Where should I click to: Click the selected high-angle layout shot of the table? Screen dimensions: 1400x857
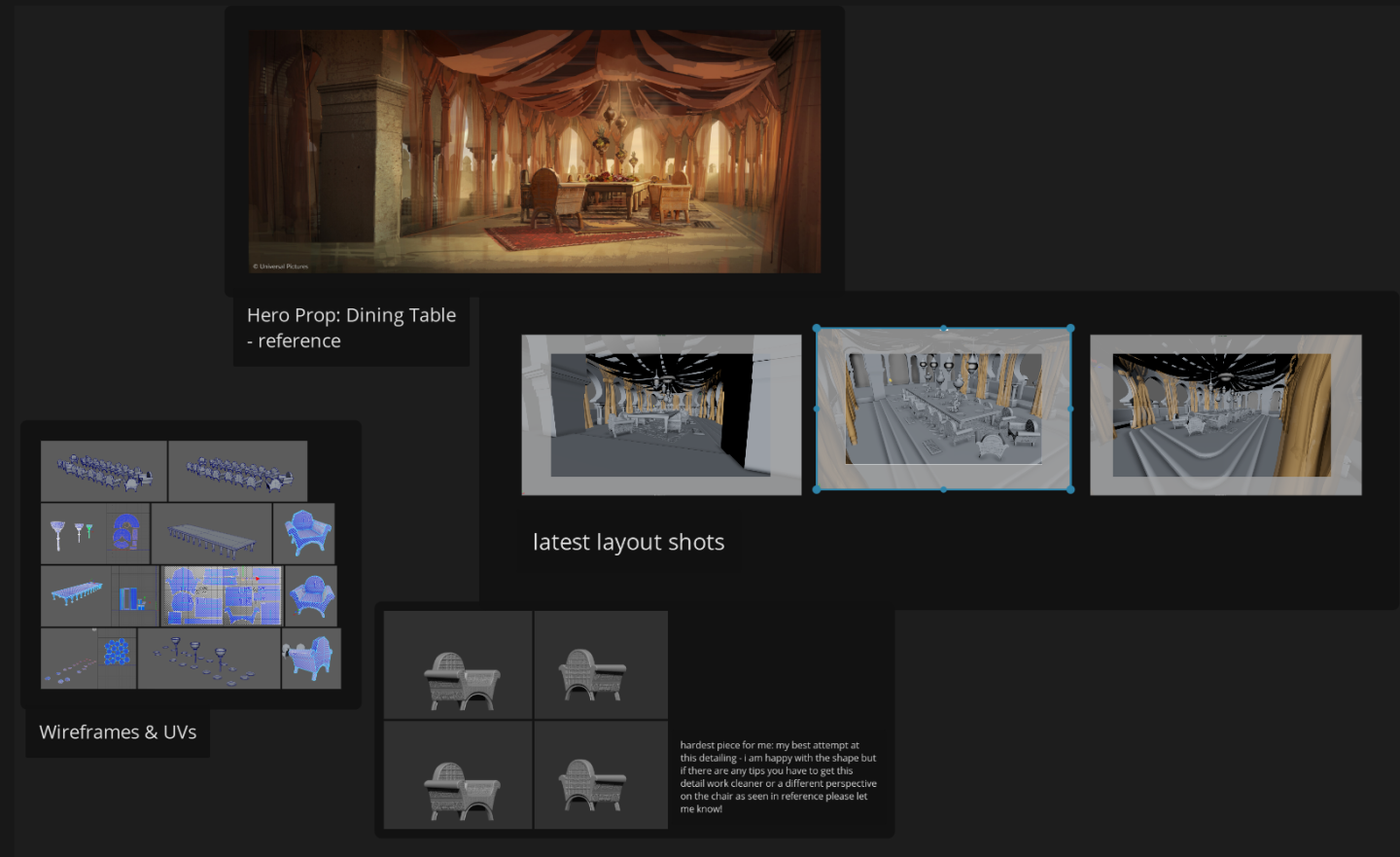pos(943,409)
